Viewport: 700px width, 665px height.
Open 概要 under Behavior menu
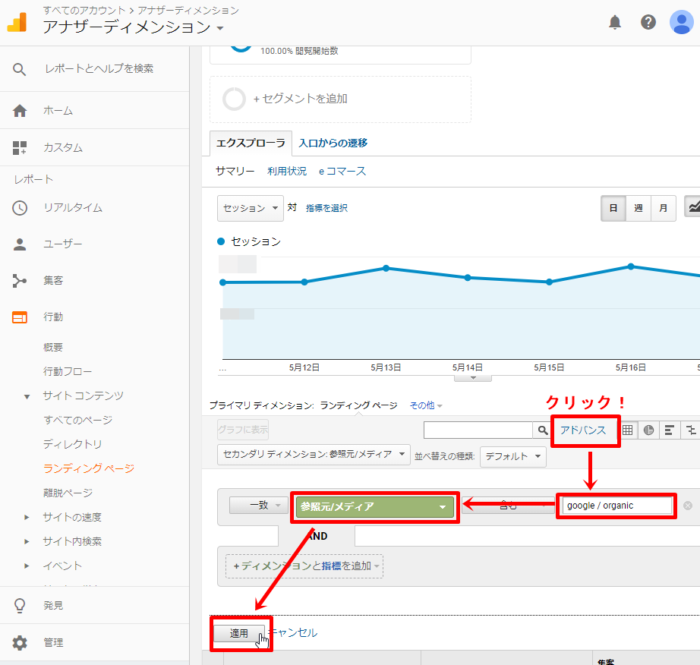(x=53, y=347)
